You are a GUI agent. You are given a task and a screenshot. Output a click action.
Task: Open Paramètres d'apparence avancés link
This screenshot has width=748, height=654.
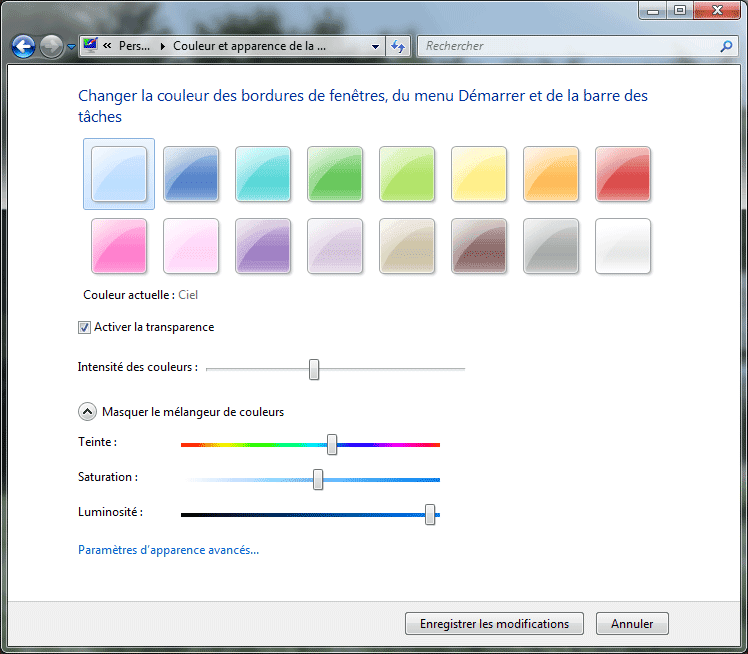(168, 550)
